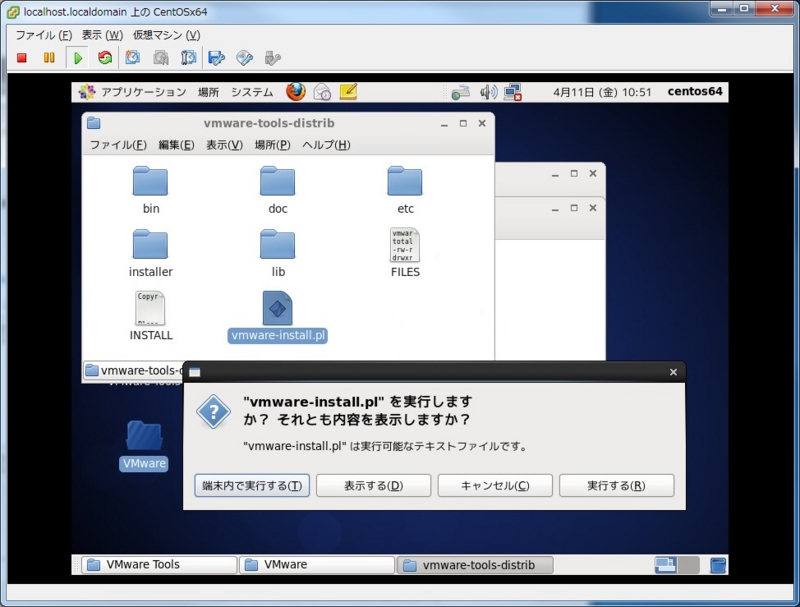Open the 表示(W) menu of the VMware console
The width and height of the screenshot is (800, 607).
click(x=102, y=35)
